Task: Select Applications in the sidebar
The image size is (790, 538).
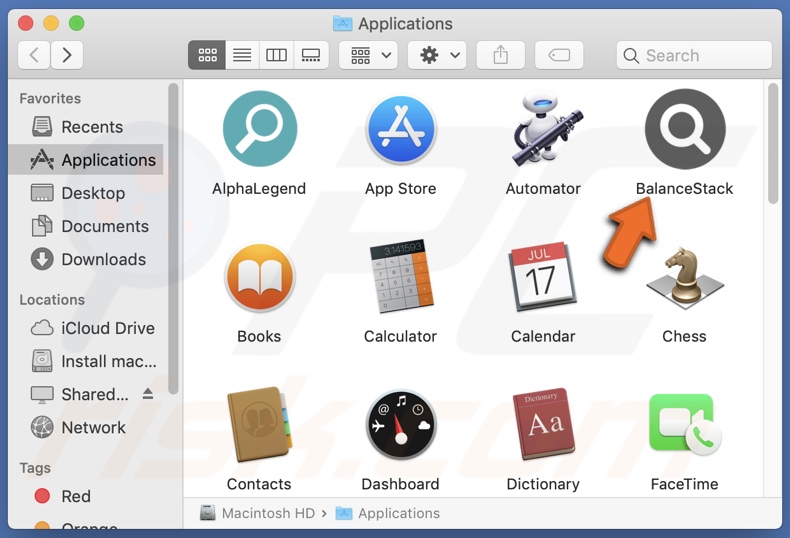Action: pos(85,160)
